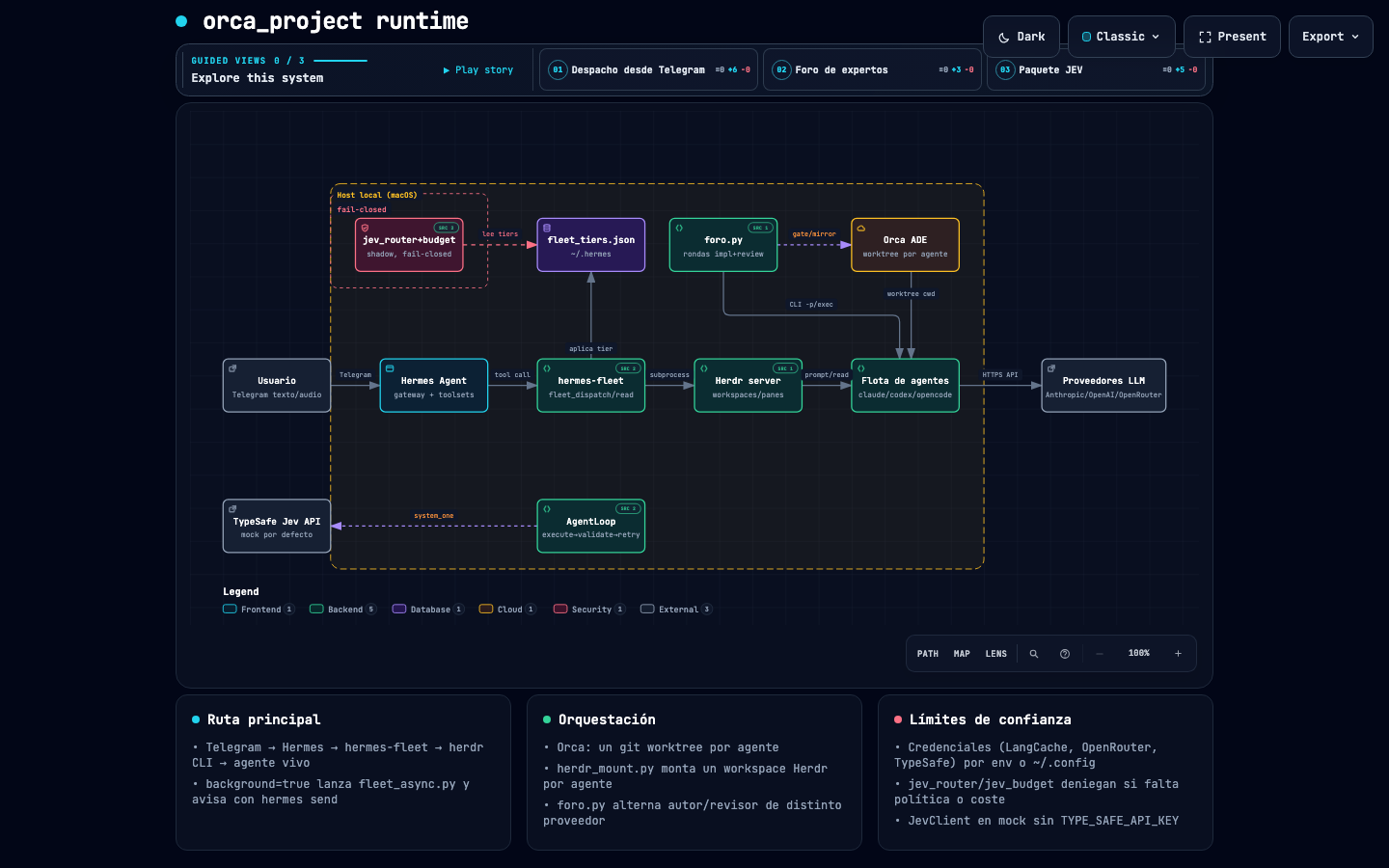1389x868 pixels.
Task: Open guided view 01 Despacho desde Telegram
Action: click(648, 69)
